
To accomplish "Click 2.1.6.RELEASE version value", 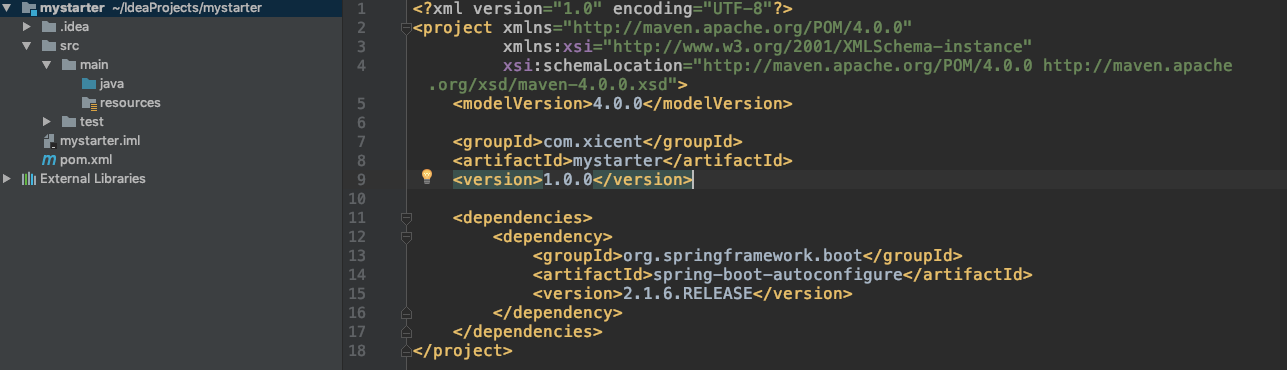I will (687, 294).
